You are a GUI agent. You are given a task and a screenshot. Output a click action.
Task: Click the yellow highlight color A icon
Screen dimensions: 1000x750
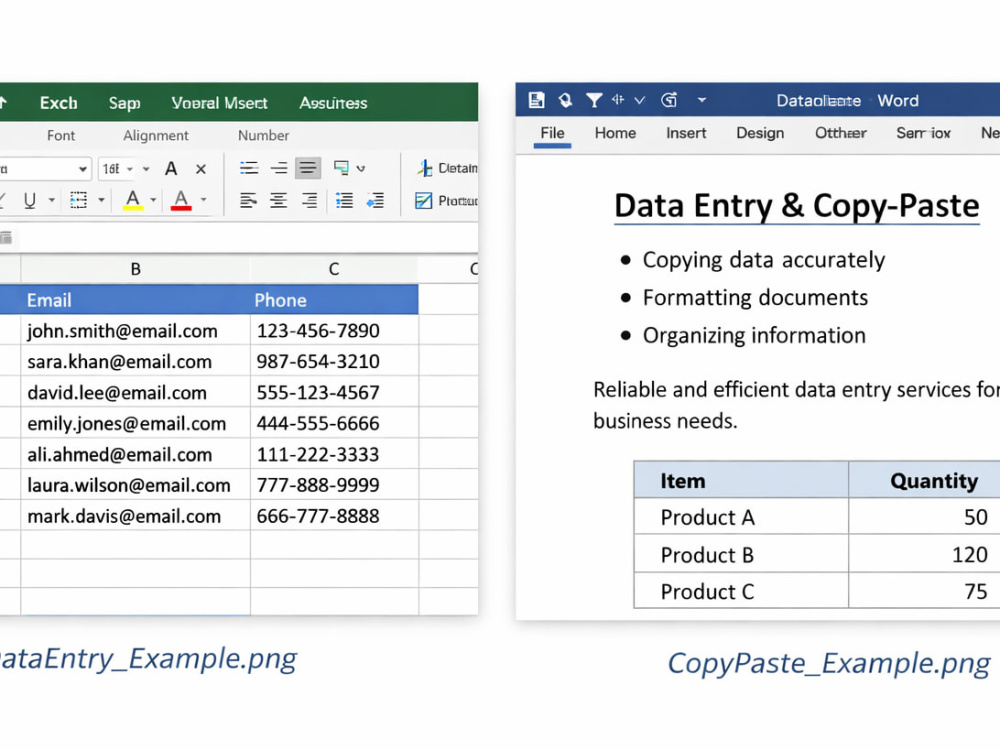click(x=133, y=200)
